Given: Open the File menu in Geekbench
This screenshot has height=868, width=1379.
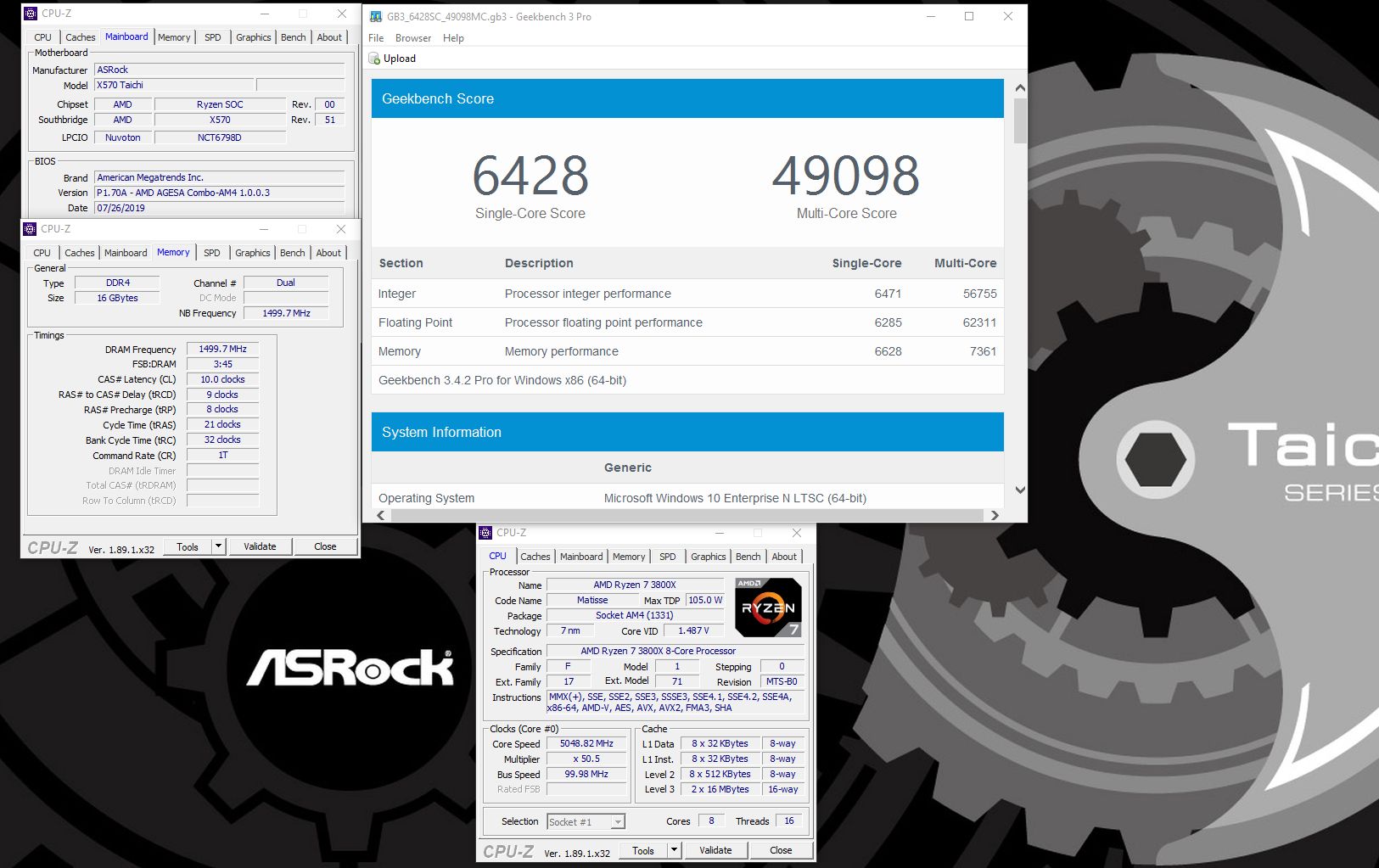Looking at the screenshot, I should tap(376, 38).
